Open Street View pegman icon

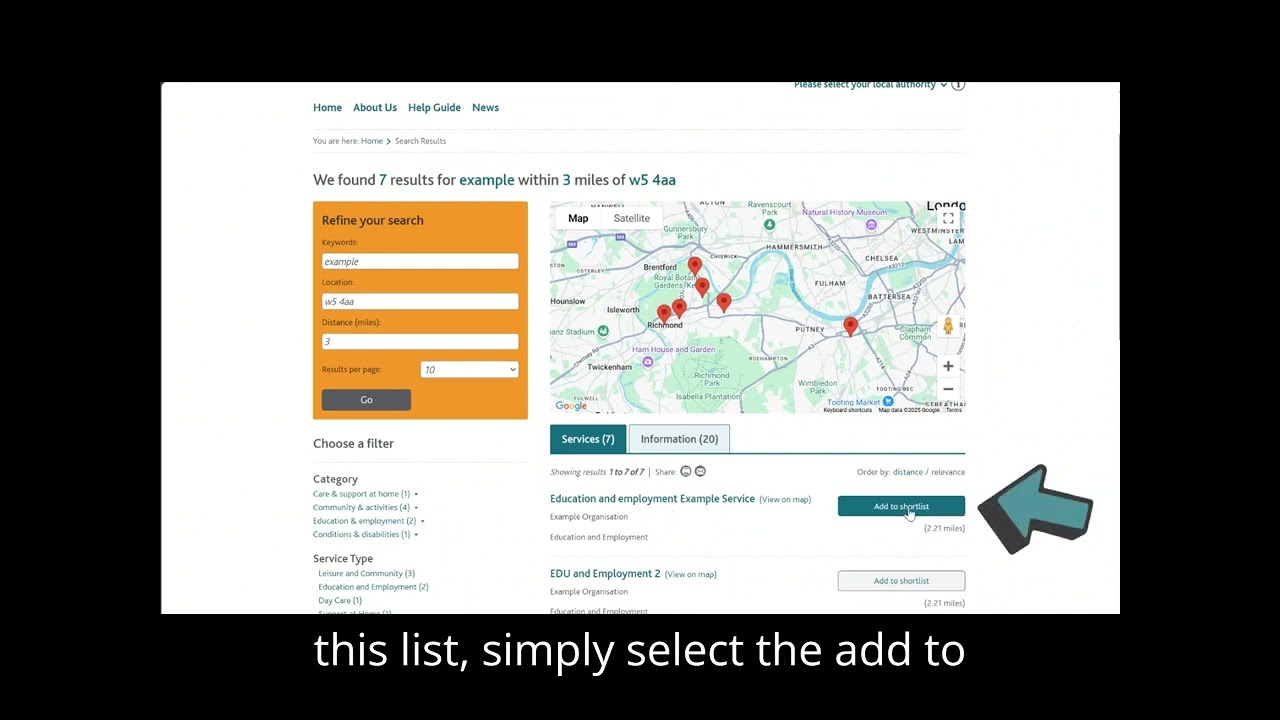pyautogui.click(x=948, y=326)
